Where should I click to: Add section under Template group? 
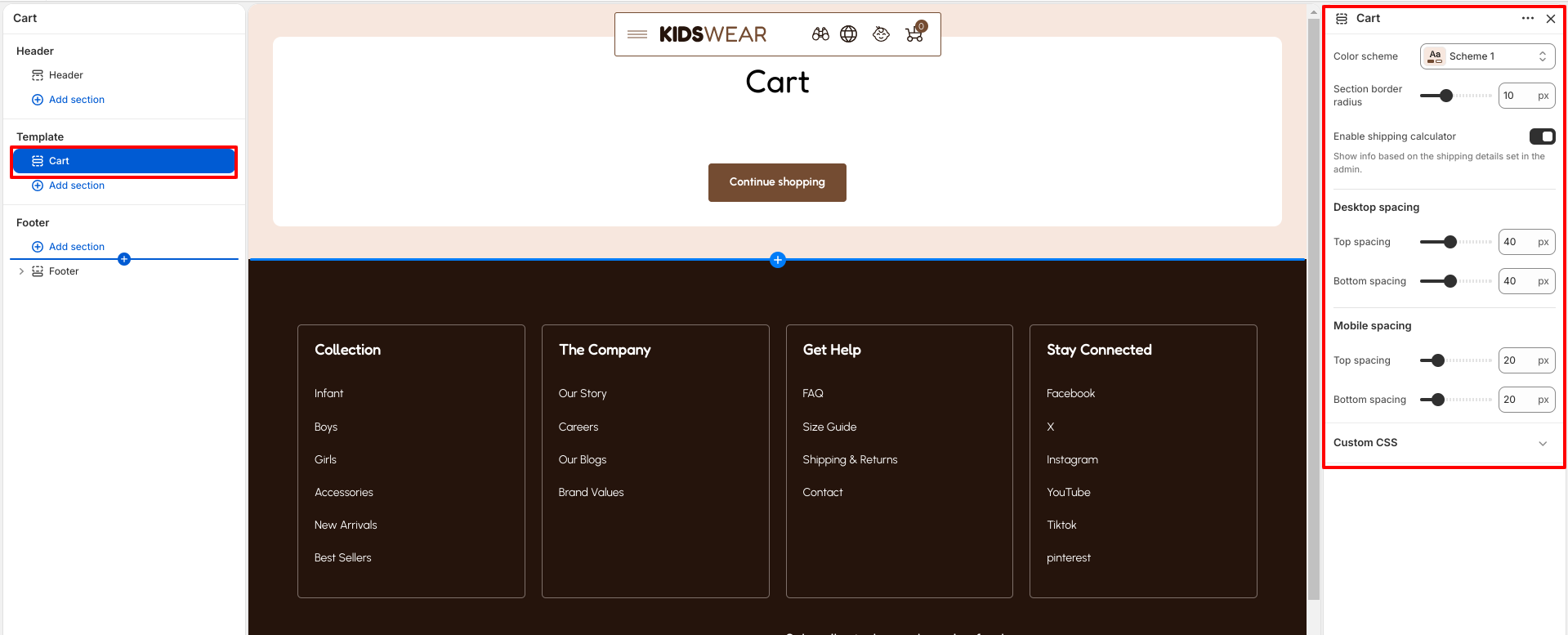pos(69,186)
